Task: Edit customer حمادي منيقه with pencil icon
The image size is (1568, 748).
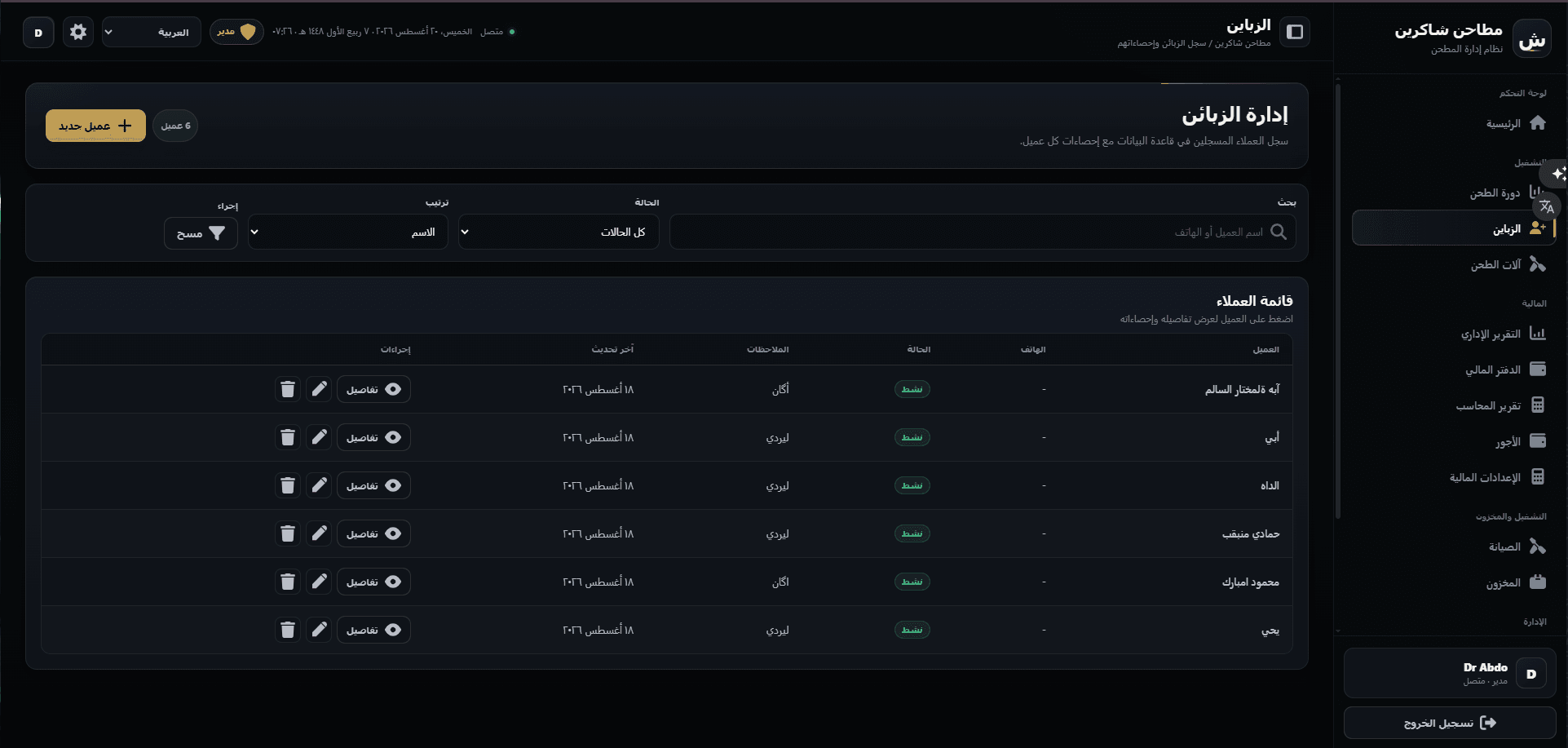Action: click(x=319, y=533)
